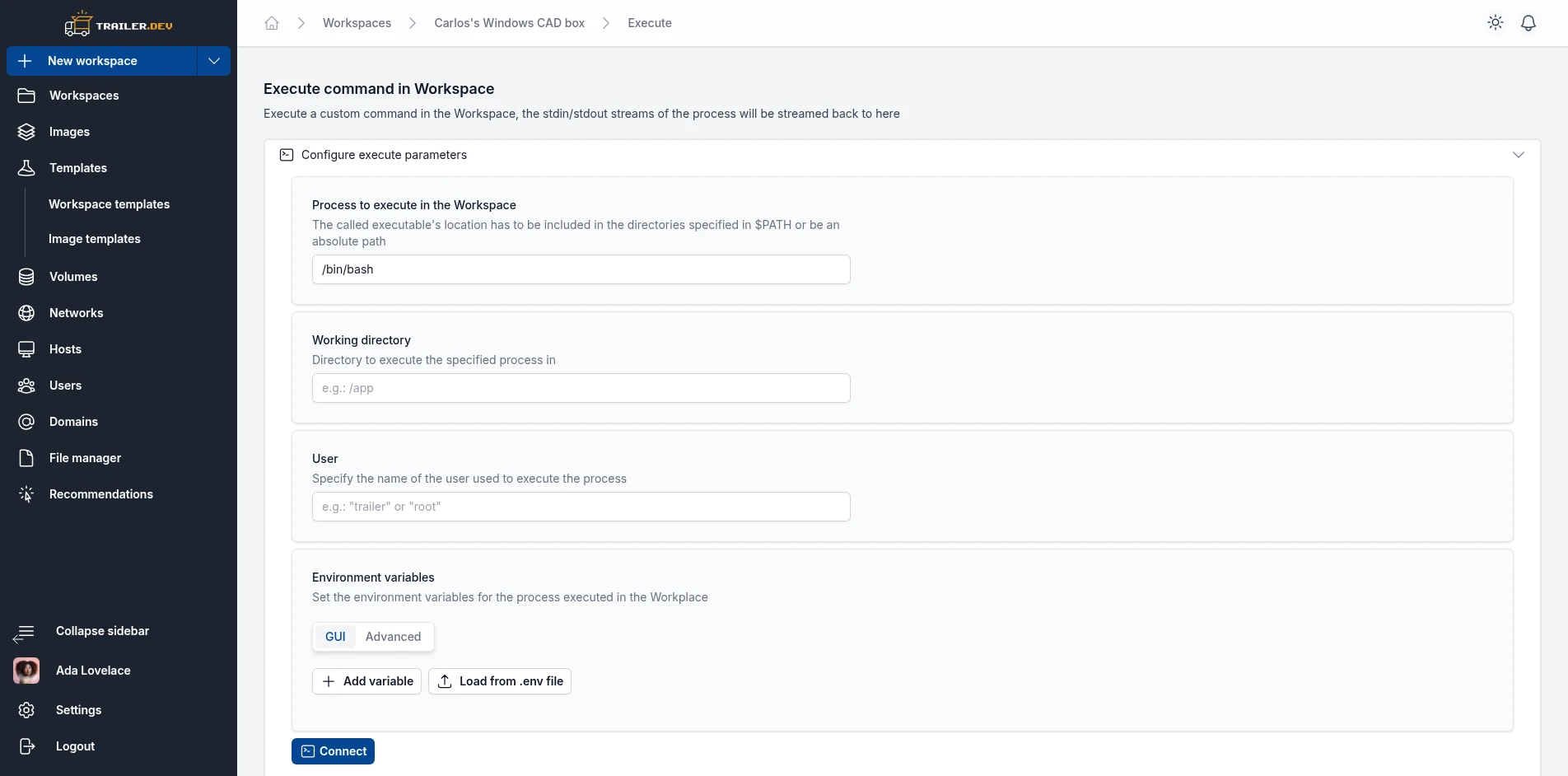Click the Logout icon
The width and height of the screenshot is (1568, 776).
coord(26,746)
